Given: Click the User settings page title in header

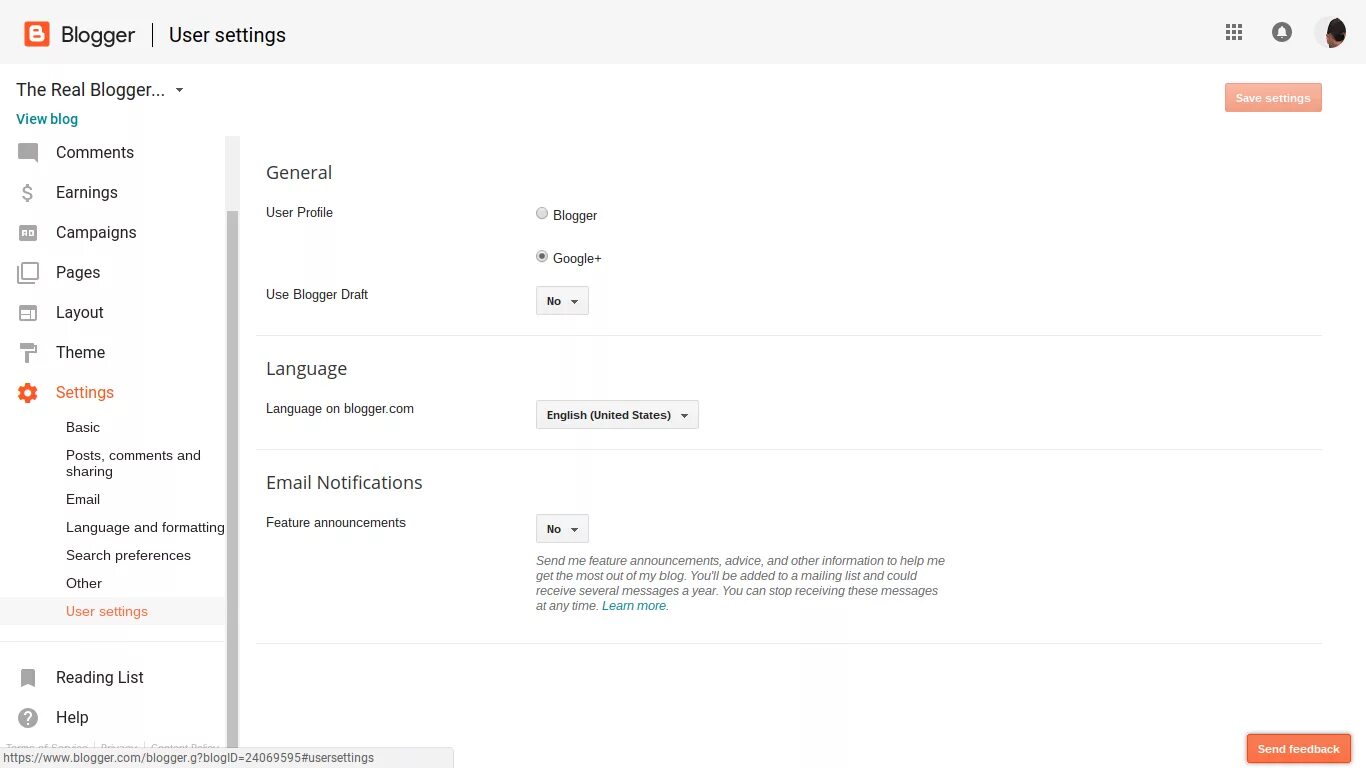Looking at the screenshot, I should point(227,35).
